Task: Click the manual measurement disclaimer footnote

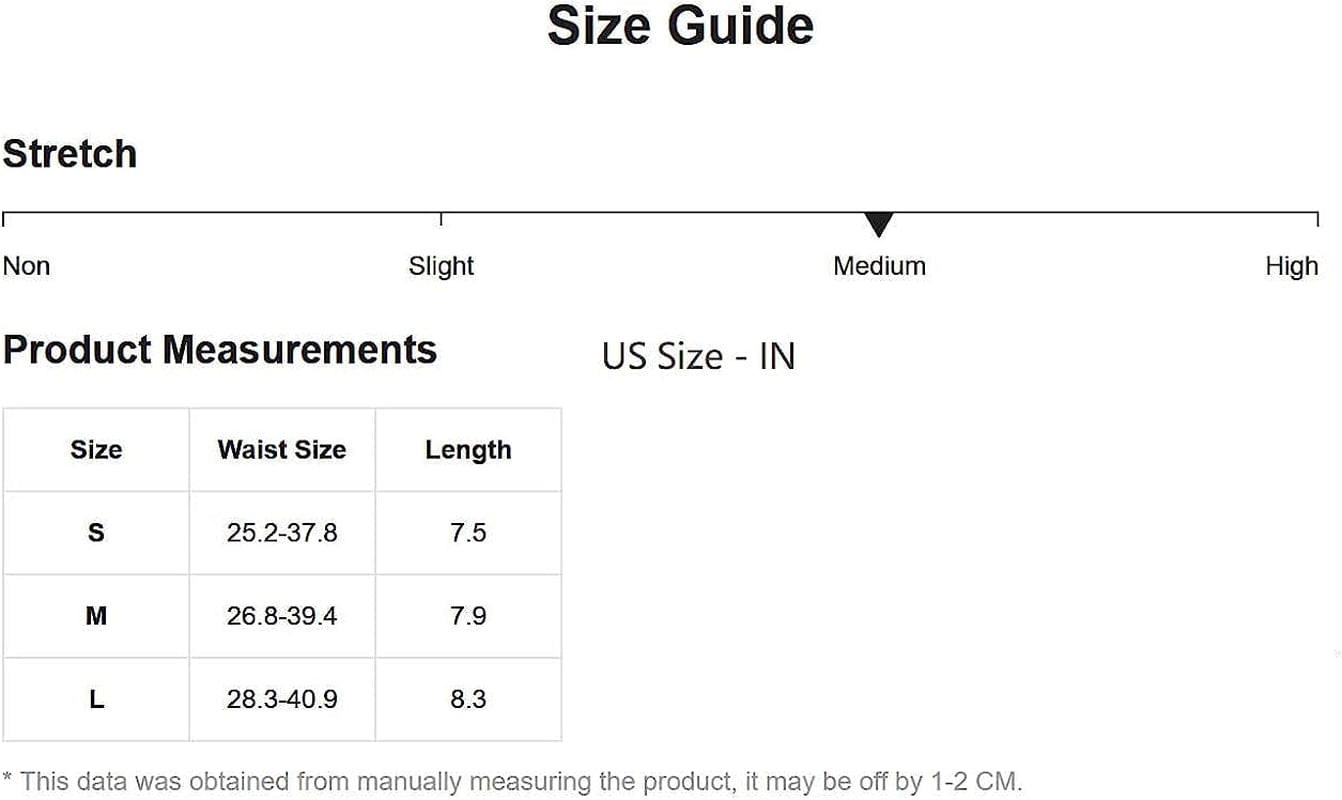Action: point(512,781)
